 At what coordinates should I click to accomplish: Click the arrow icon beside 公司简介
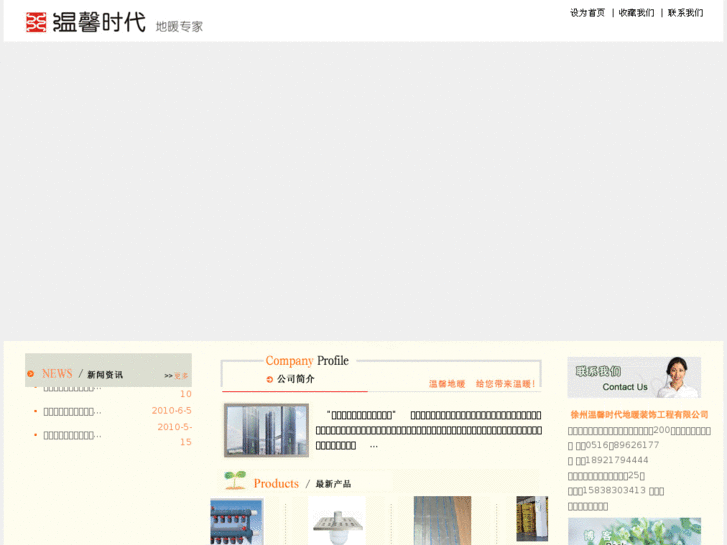pyautogui.click(x=269, y=379)
